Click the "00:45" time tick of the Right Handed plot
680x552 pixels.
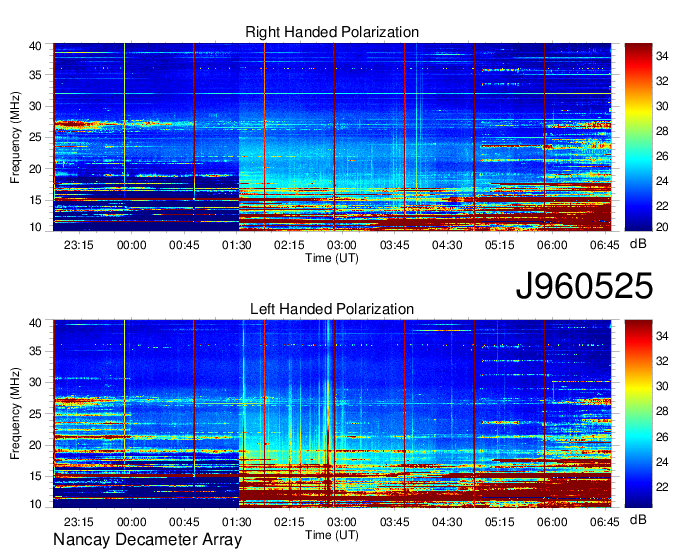pos(184,245)
